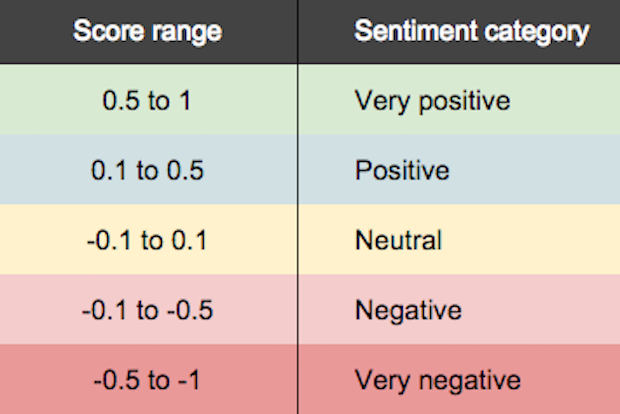The height and width of the screenshot is (414, 620).
Task: Select the 0.5 to 1 score cell
Action: (147, 101)
